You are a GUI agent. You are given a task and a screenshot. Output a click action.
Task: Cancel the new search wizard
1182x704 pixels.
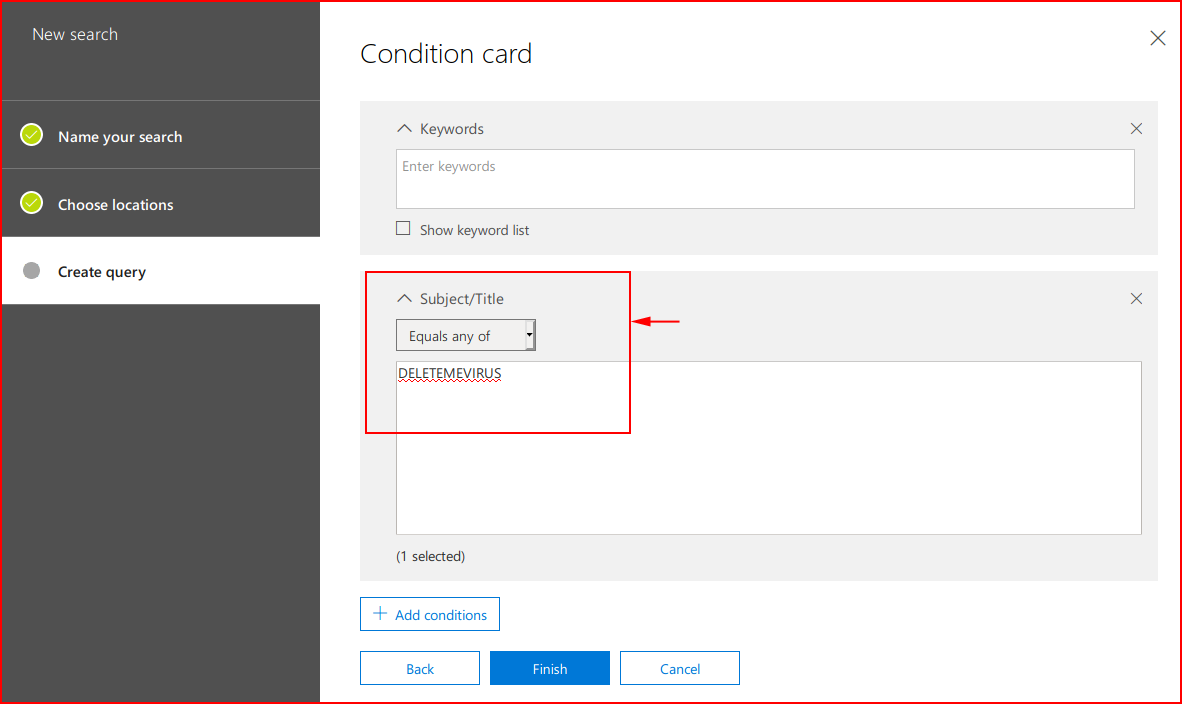680,669
